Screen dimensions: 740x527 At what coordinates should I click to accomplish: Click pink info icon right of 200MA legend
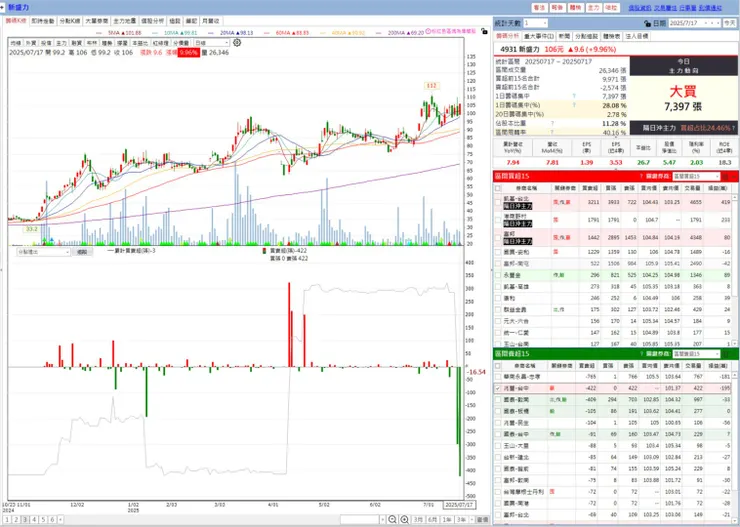click(x=429, y=32)
